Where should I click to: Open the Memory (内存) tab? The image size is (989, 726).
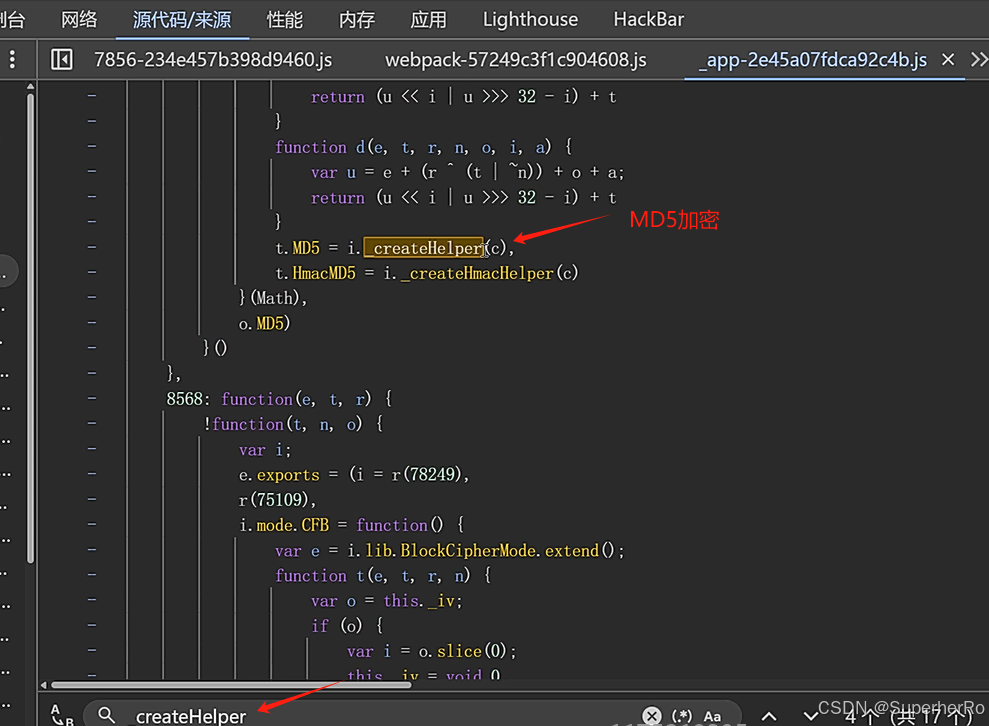pyautogui.click(x=356, y=20)
